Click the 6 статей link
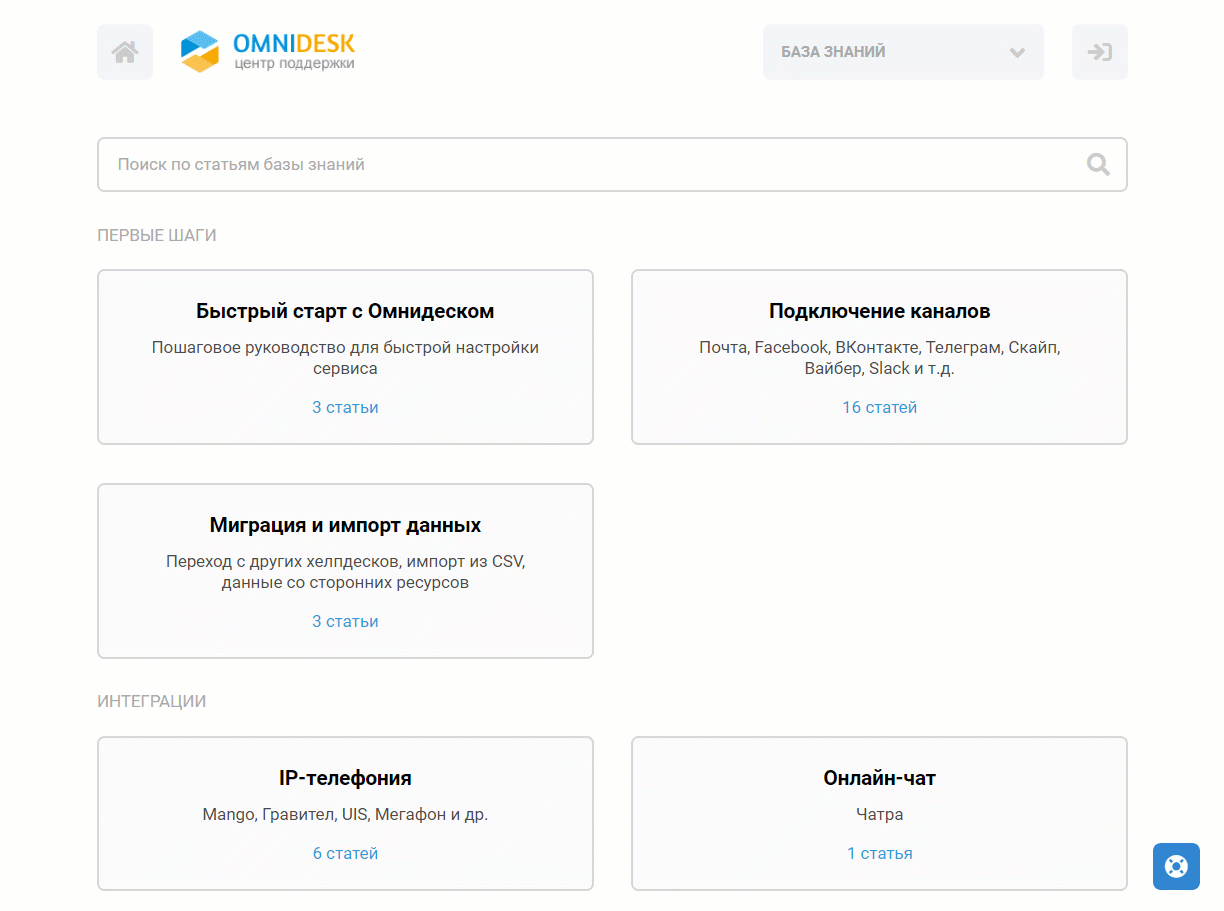The image size is (1224, 911). coord(345,853)
